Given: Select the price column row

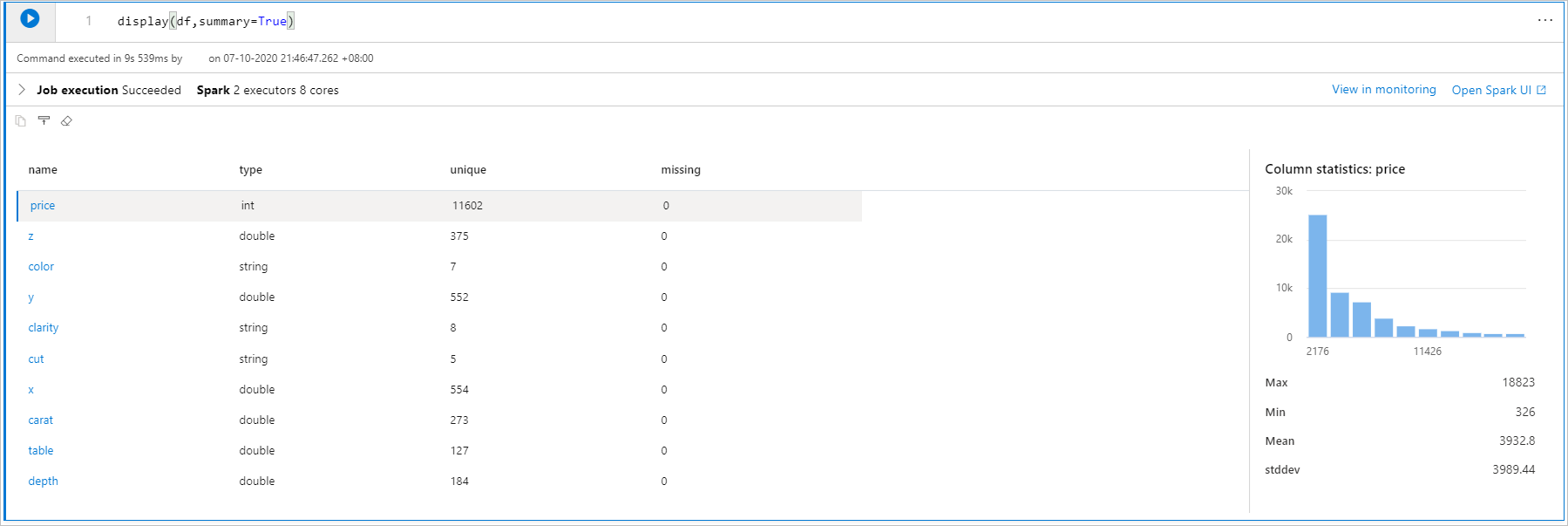Looking at the screenshot, I should coord(439,206).
